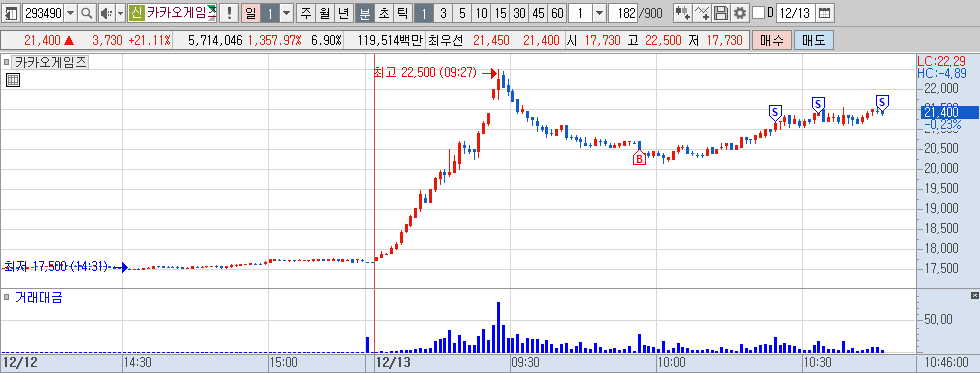Click the stock code input 293490

[x=43, y=12]
